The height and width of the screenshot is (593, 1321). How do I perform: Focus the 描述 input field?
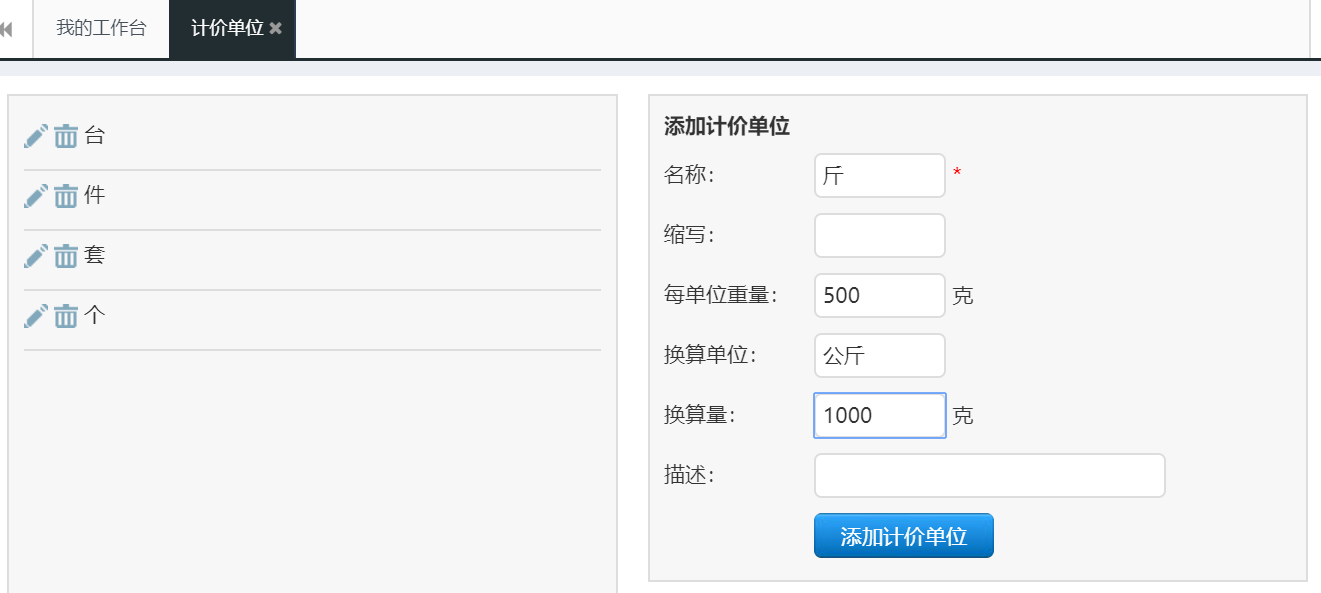pyautogui.click(x=990, y=475)
